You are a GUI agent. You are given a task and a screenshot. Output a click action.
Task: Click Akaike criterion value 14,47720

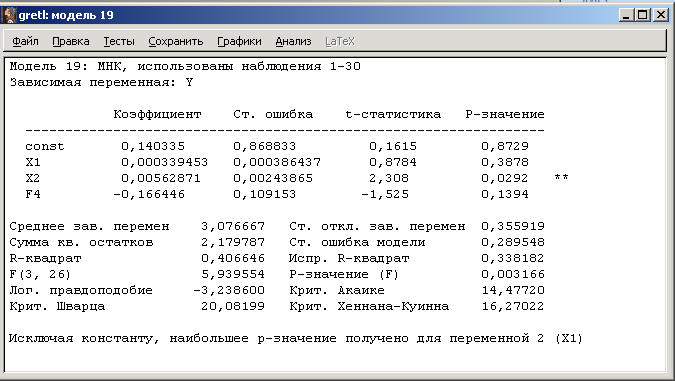click(513, 290)
